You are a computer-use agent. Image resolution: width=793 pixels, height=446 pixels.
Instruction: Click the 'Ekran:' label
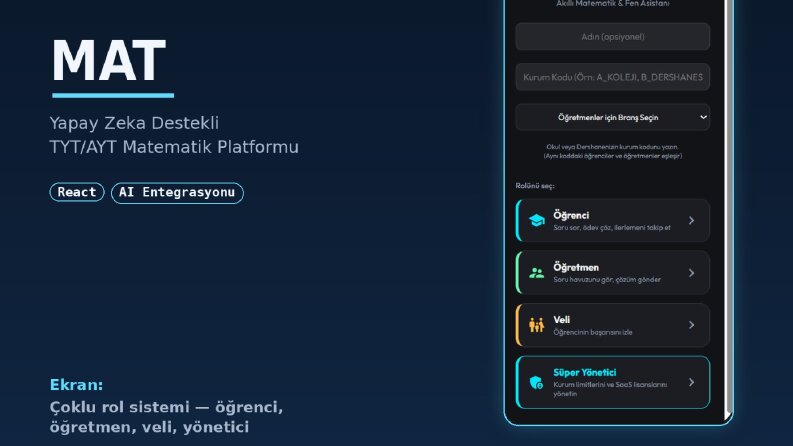[76, 385]
